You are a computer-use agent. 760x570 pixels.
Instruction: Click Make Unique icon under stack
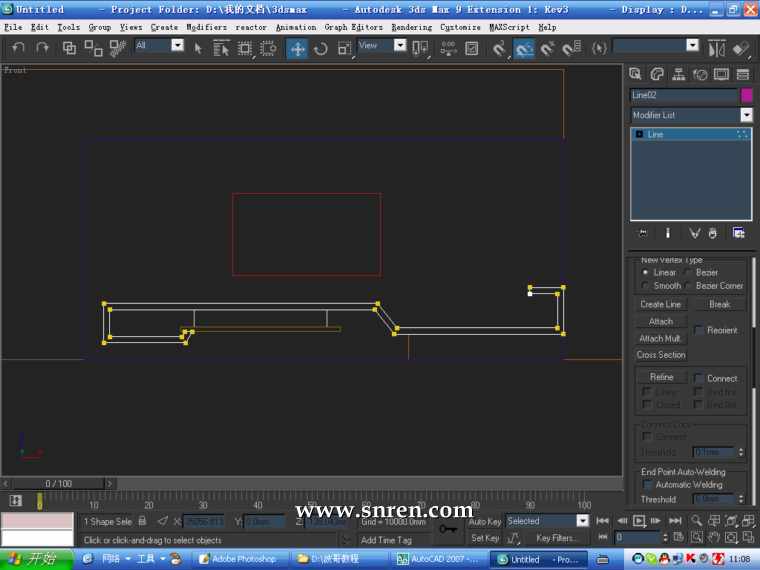point(695,233)
